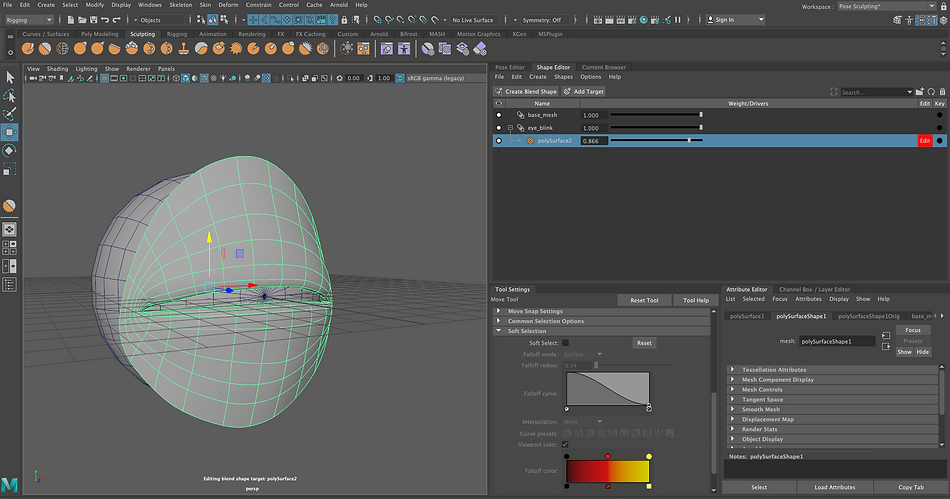Expand the Smooth Mesh section

coord(732,409)
